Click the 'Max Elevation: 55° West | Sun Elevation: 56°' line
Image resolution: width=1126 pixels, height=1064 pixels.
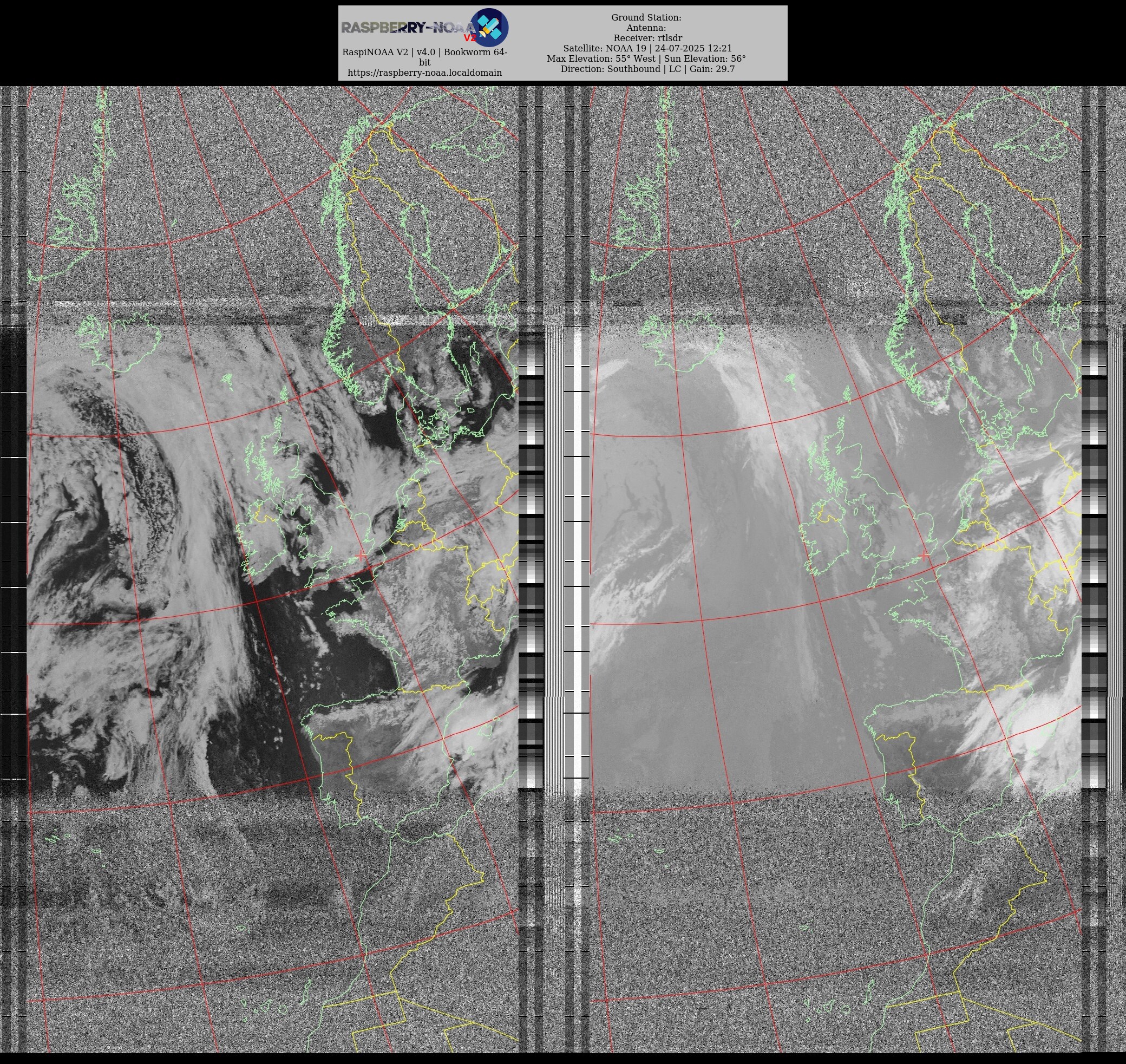[x=646, y=58]
